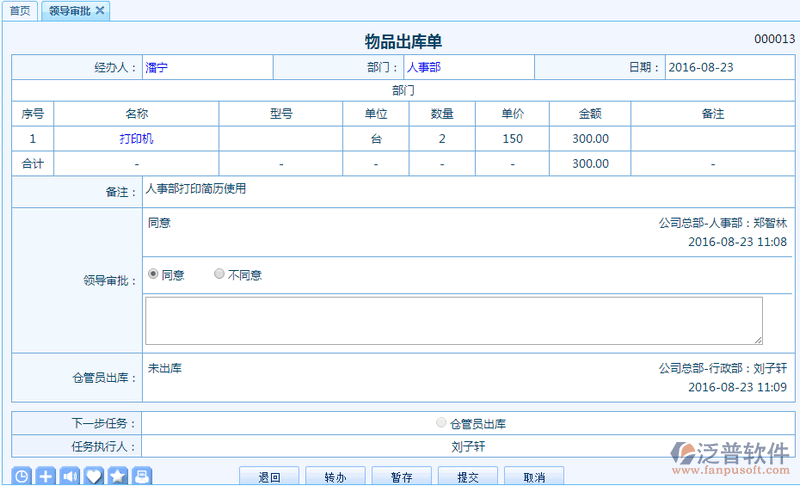Click the star bookmark icon
Screen dimensions: 800x486
click(118, 476)
